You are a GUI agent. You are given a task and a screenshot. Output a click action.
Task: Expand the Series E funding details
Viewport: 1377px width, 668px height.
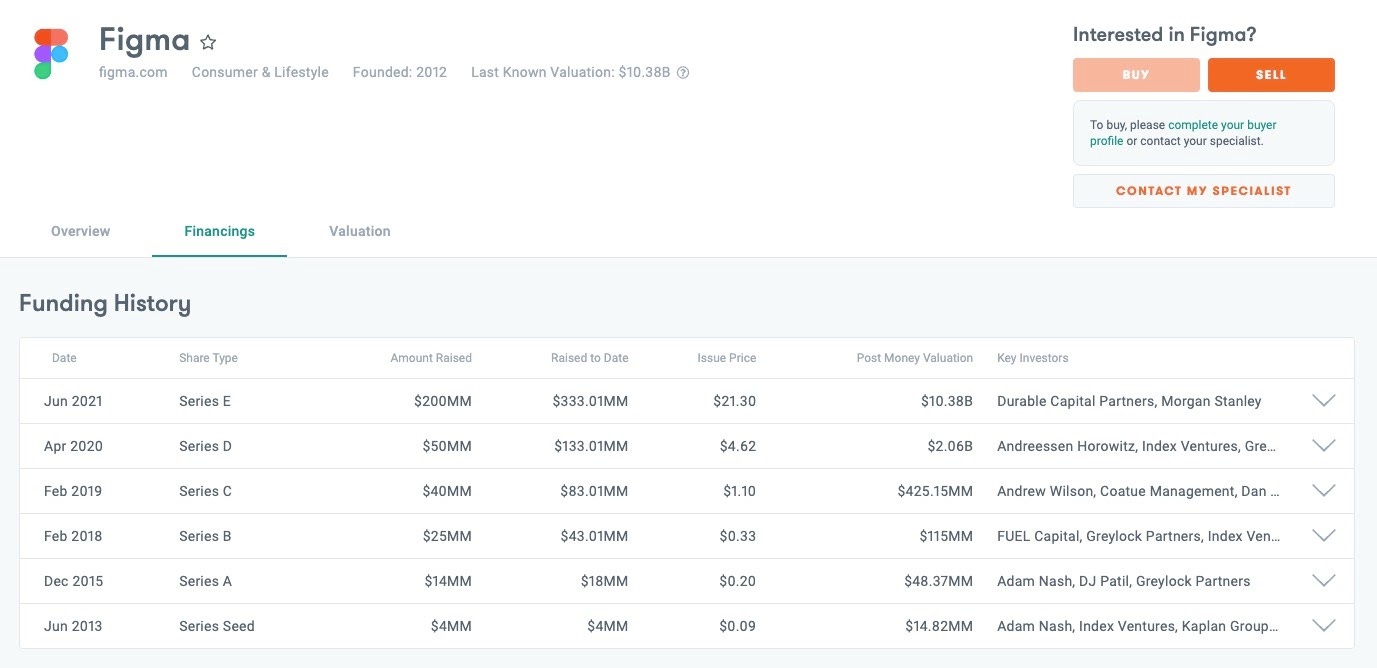1323,400
